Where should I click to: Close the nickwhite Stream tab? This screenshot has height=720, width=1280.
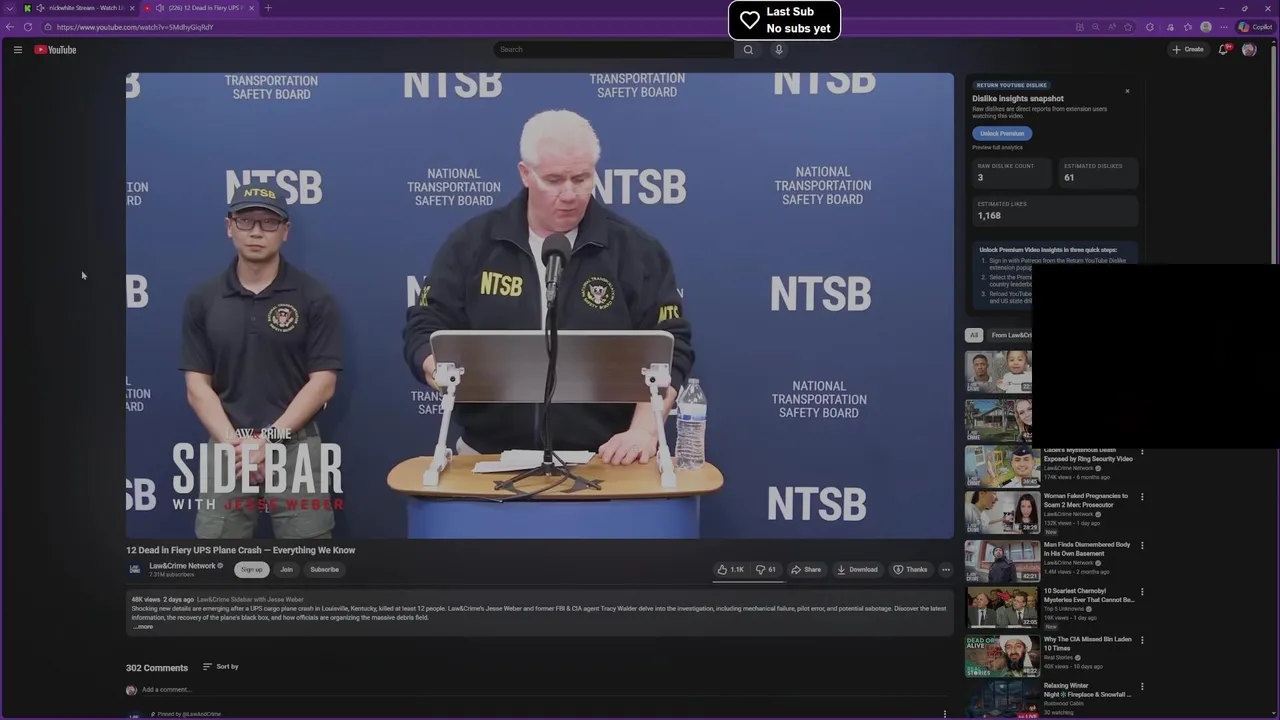pyautogui.click(x=132, y=8)
